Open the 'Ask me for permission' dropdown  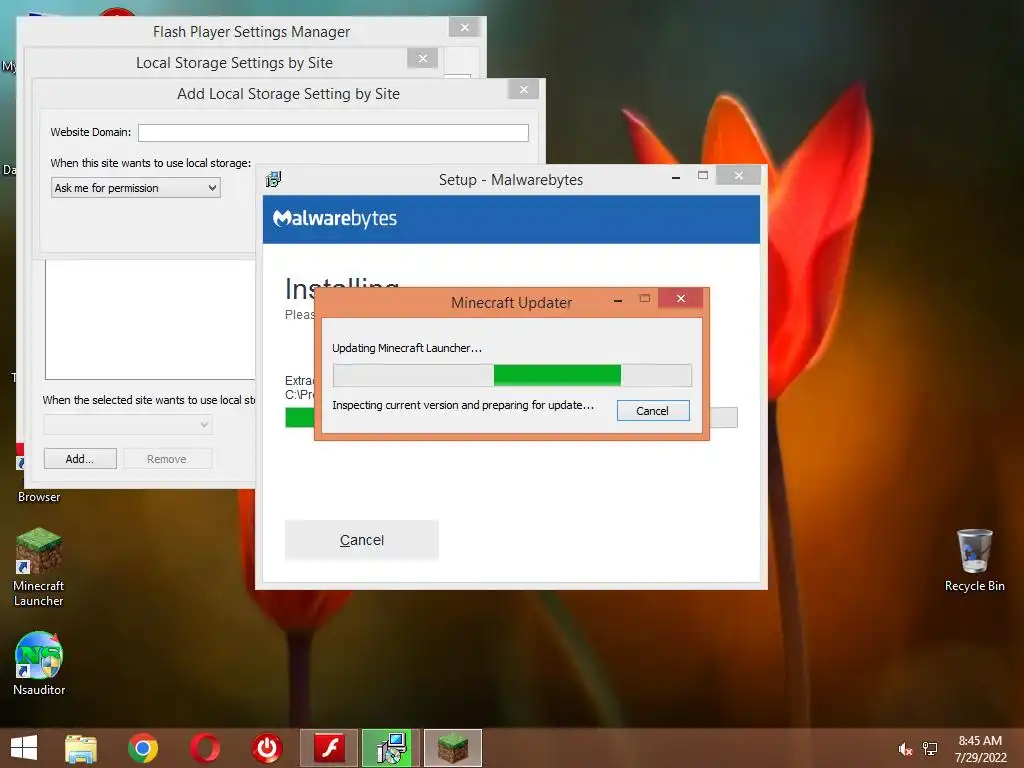[136, 188]
